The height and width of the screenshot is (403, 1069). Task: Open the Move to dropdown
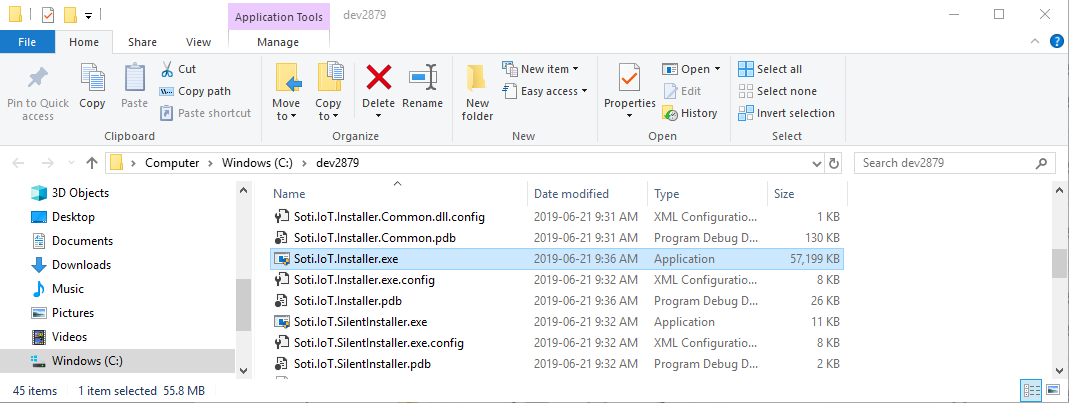click(286, 109)
